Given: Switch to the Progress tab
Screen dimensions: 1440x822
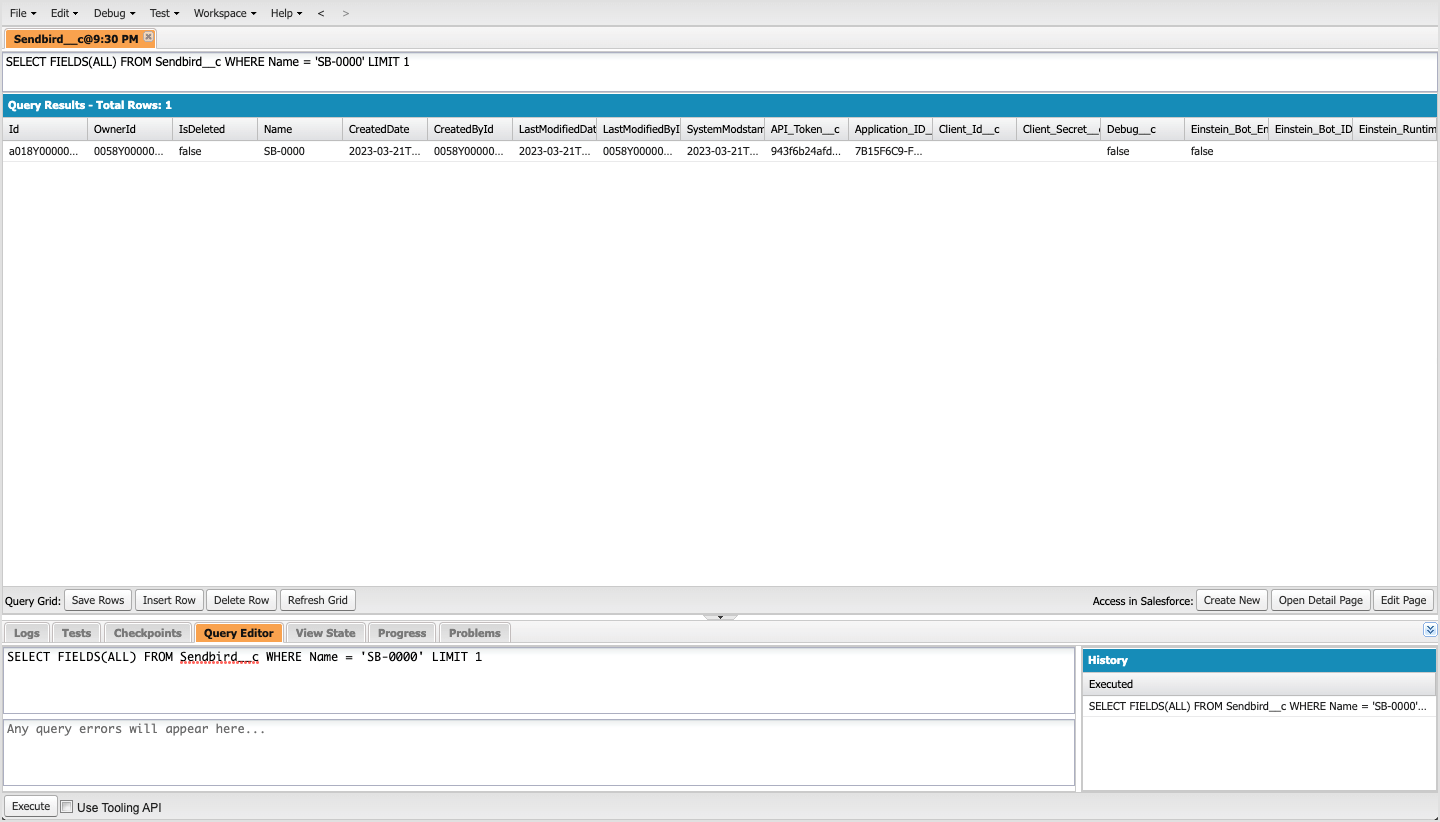Looking at the screenshot, I should point(402,633).
